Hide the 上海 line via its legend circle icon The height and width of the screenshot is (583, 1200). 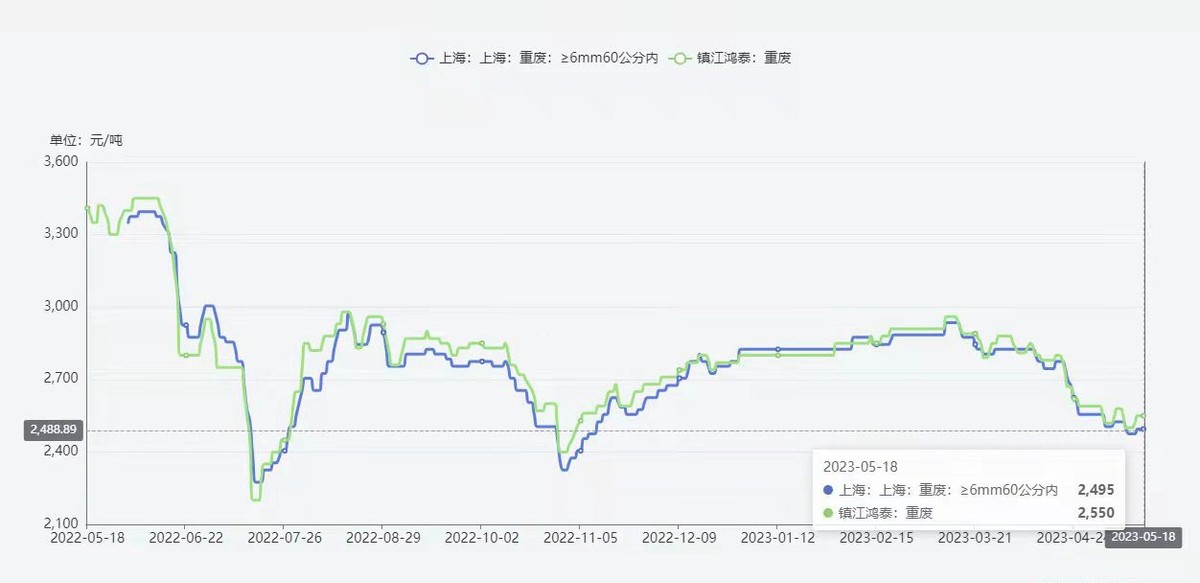[420, 59]
